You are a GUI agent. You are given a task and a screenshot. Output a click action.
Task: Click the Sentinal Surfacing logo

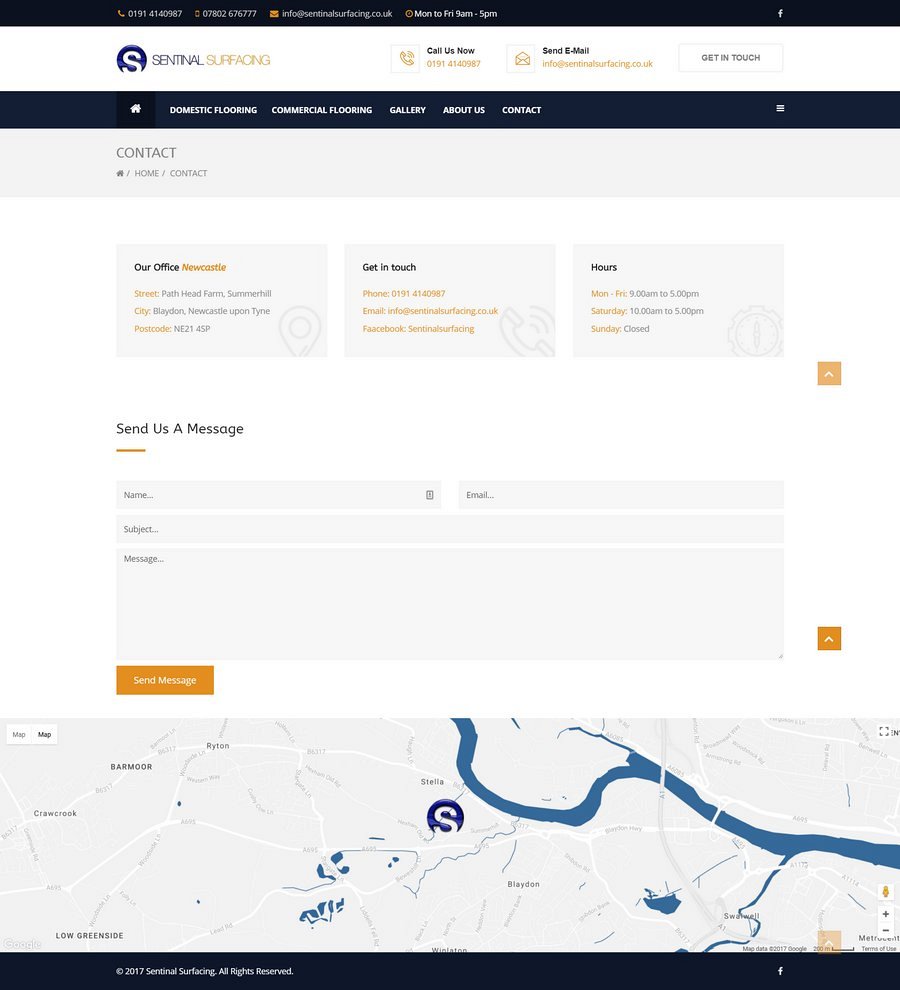click(193, 59)
